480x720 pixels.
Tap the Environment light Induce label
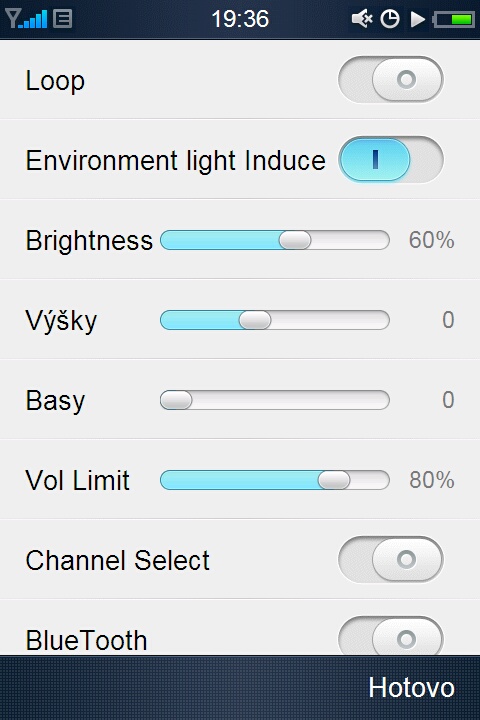175,161
